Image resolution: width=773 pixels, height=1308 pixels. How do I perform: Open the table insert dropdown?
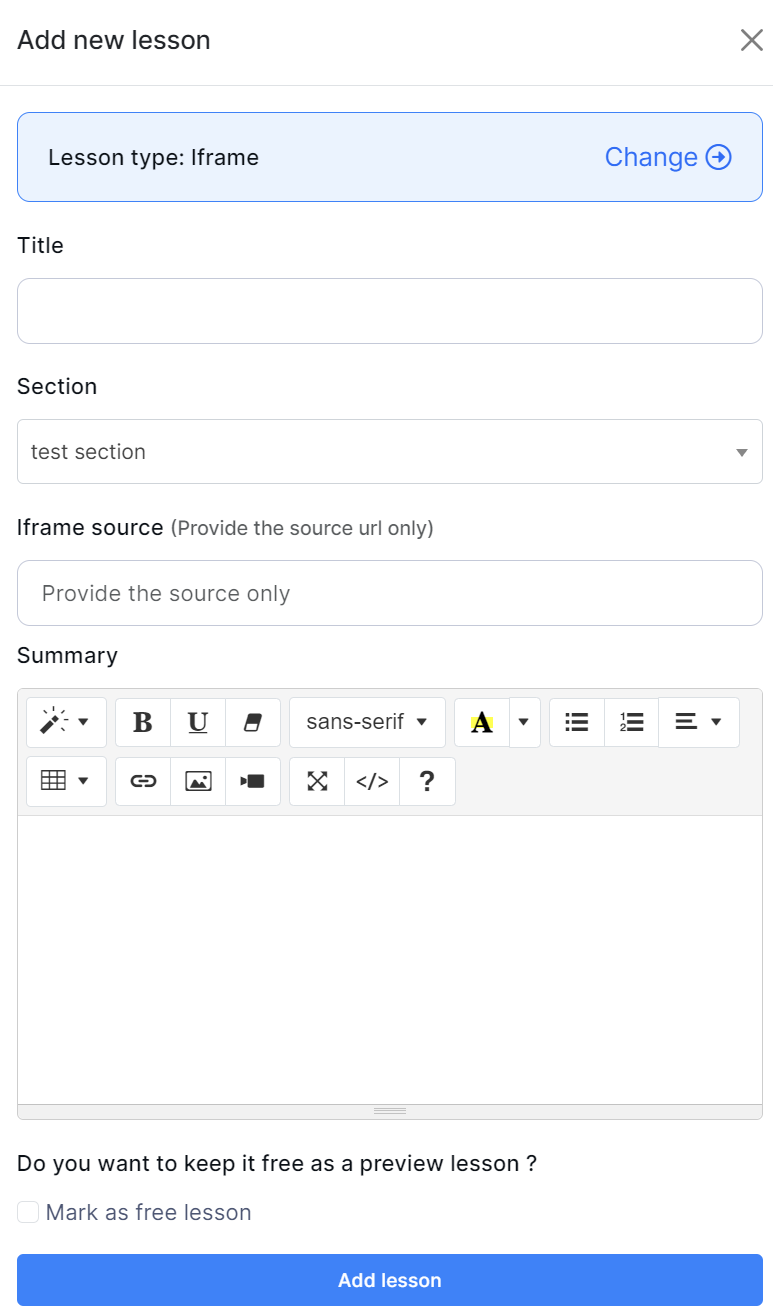point(66,782)
